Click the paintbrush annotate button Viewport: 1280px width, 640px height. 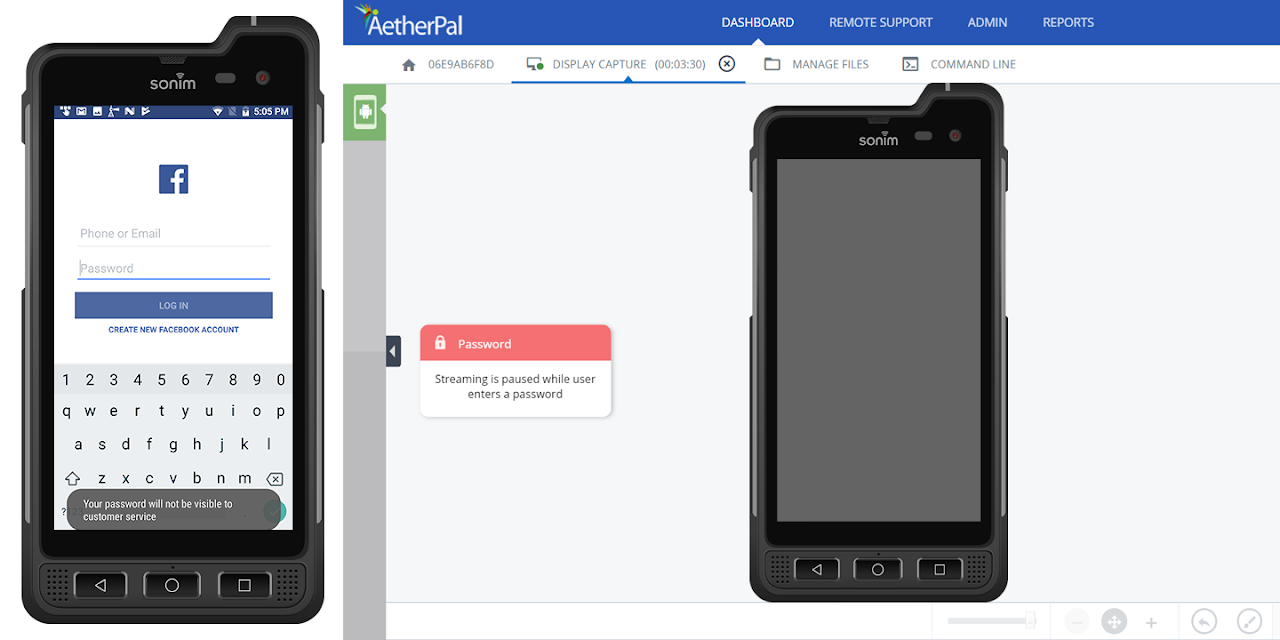(1250, 622)
